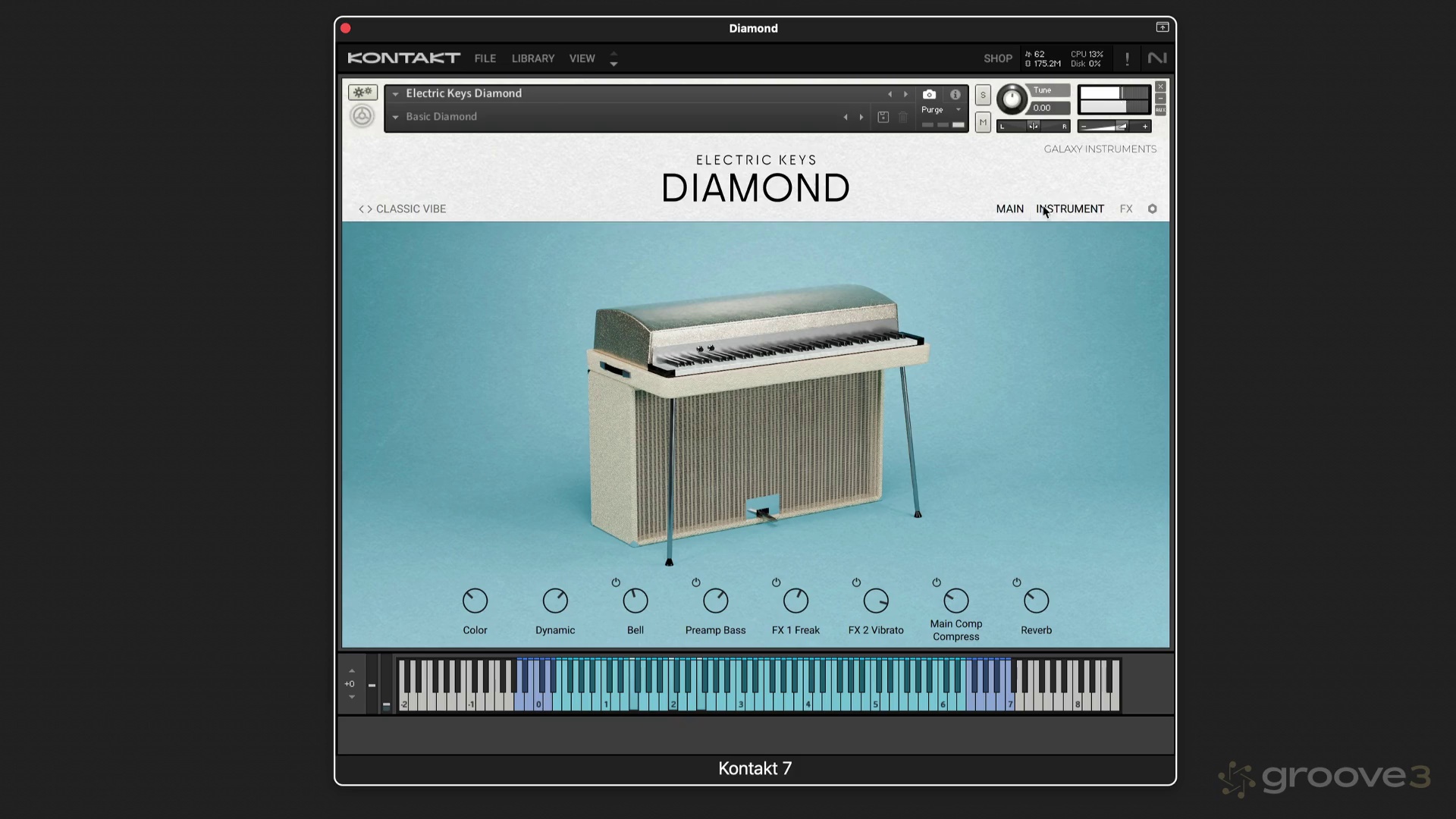Open the snapshot camera view

click(x=929, y=94)
